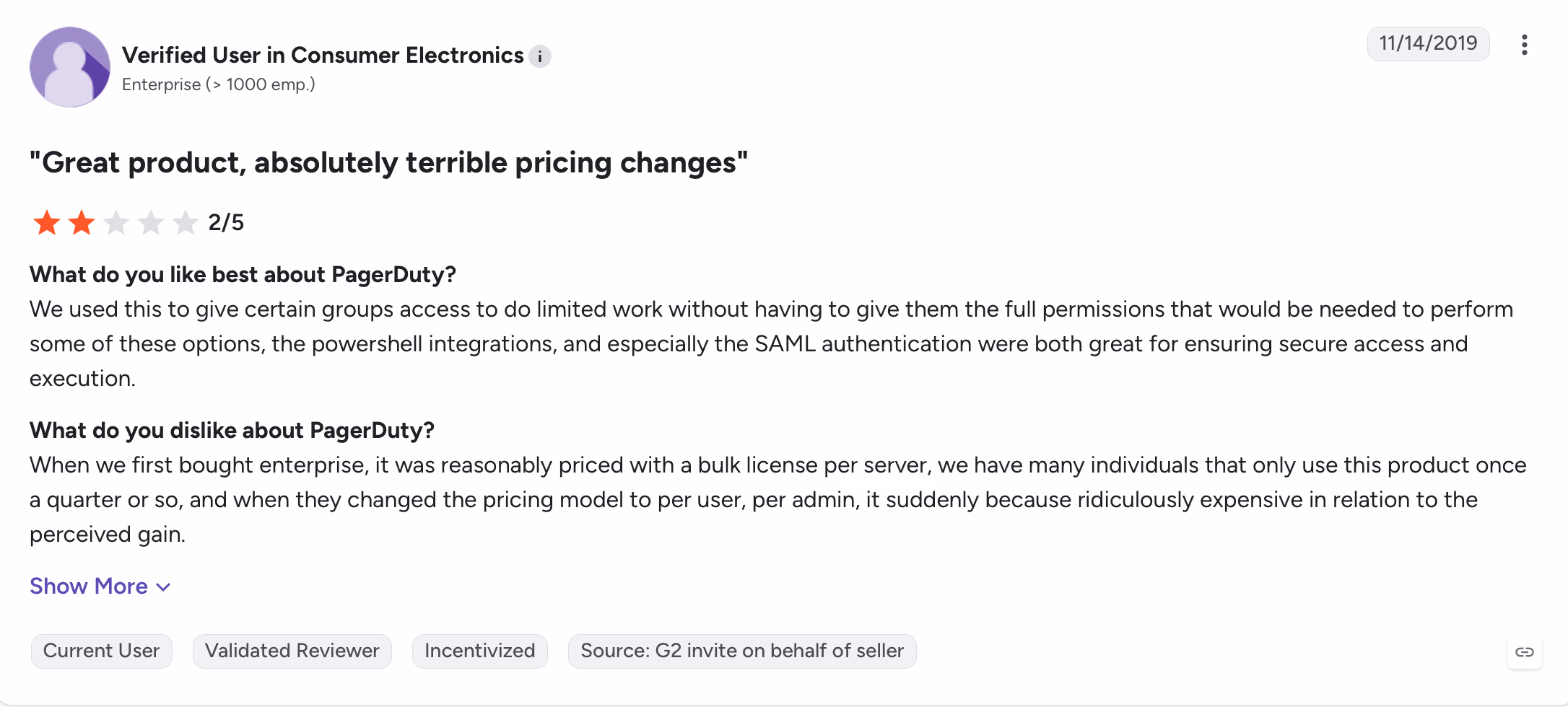This screenshot has height=707, width=1568.
Task: Click Source: G2 invite on behalf tag
Action: pos(742,651)
